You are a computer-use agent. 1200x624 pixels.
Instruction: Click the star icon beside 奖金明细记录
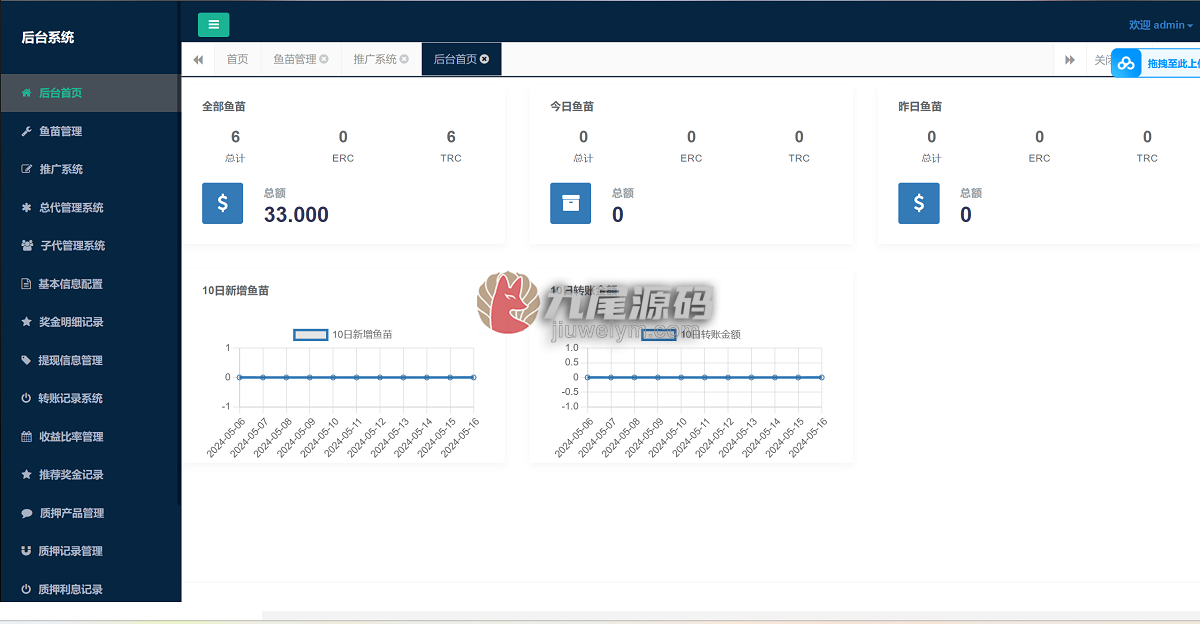pos(27,322)
